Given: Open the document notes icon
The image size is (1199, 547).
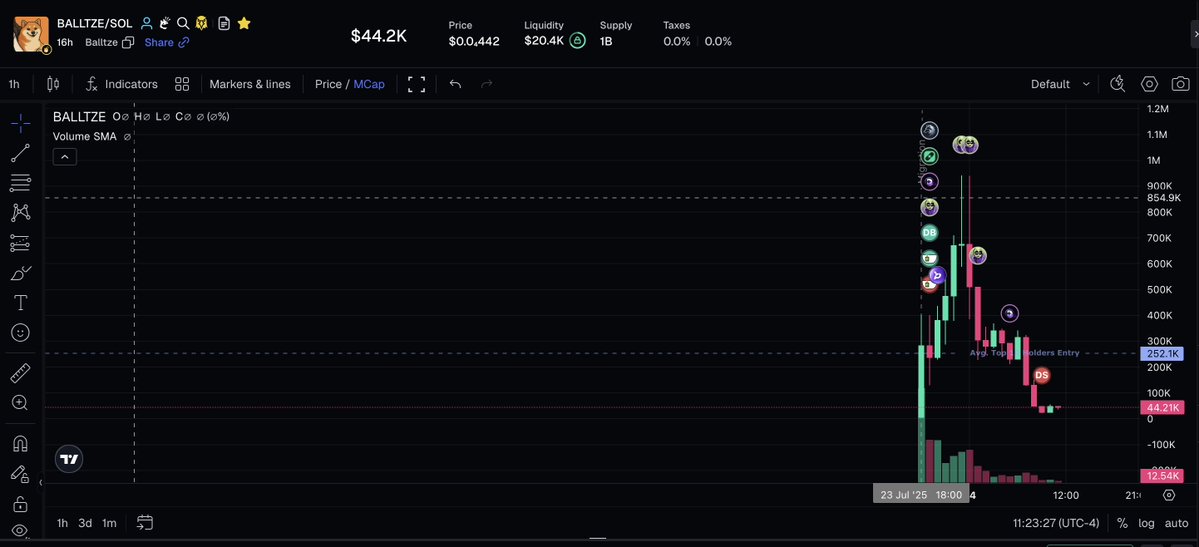Looking at the screenshot, I should 224,24.
